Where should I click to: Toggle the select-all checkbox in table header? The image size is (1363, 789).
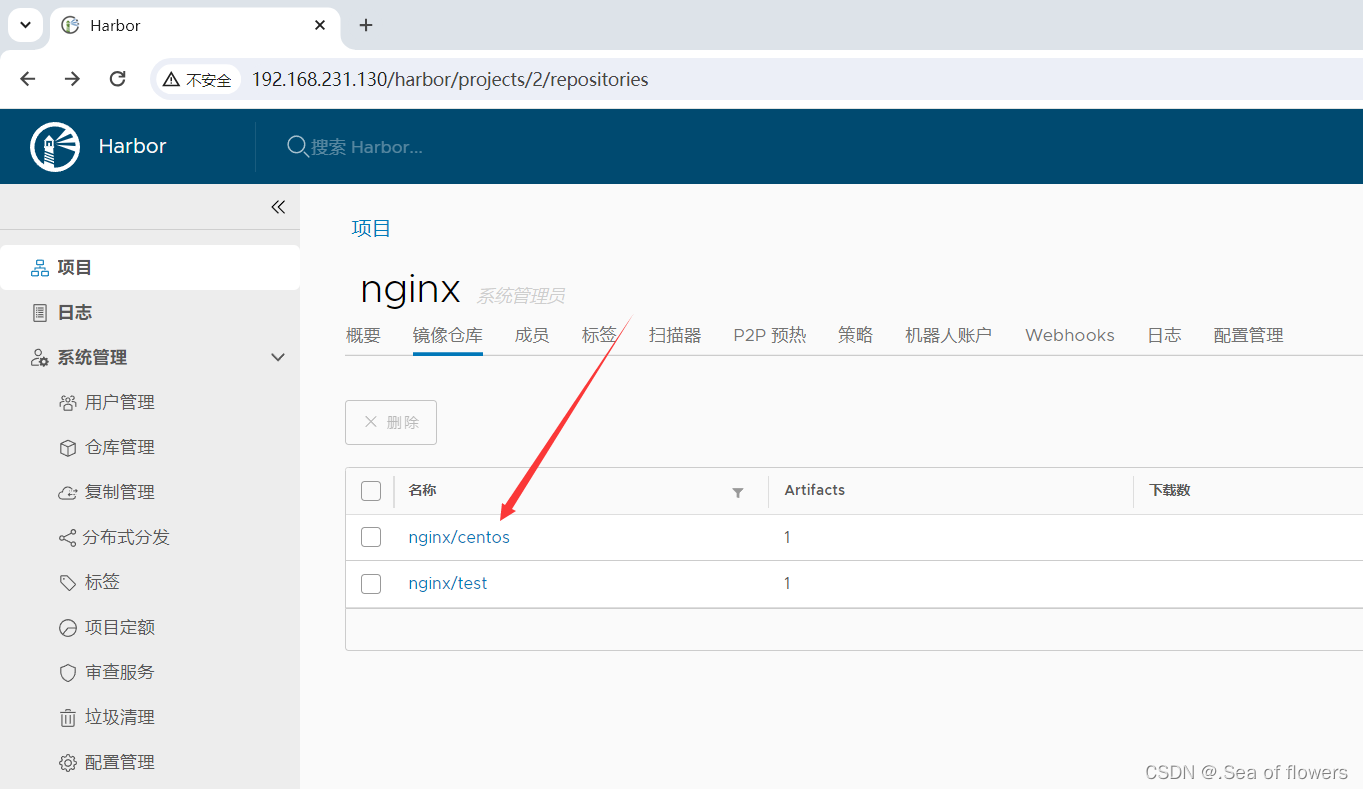tap(371, 491)
